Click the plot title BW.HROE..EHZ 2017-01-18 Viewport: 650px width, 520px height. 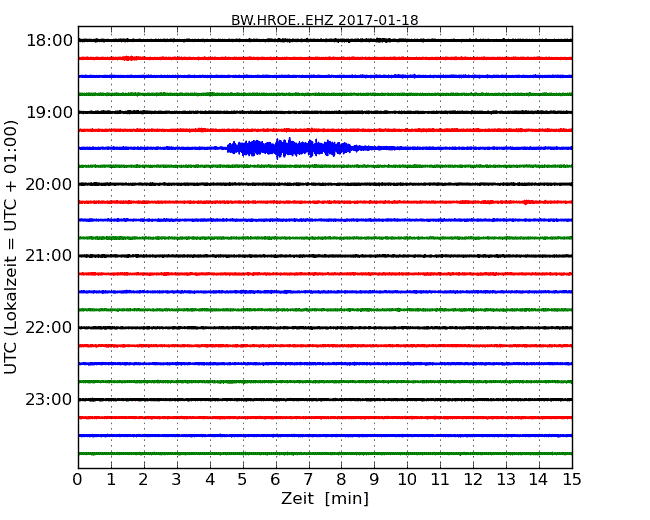325,20
